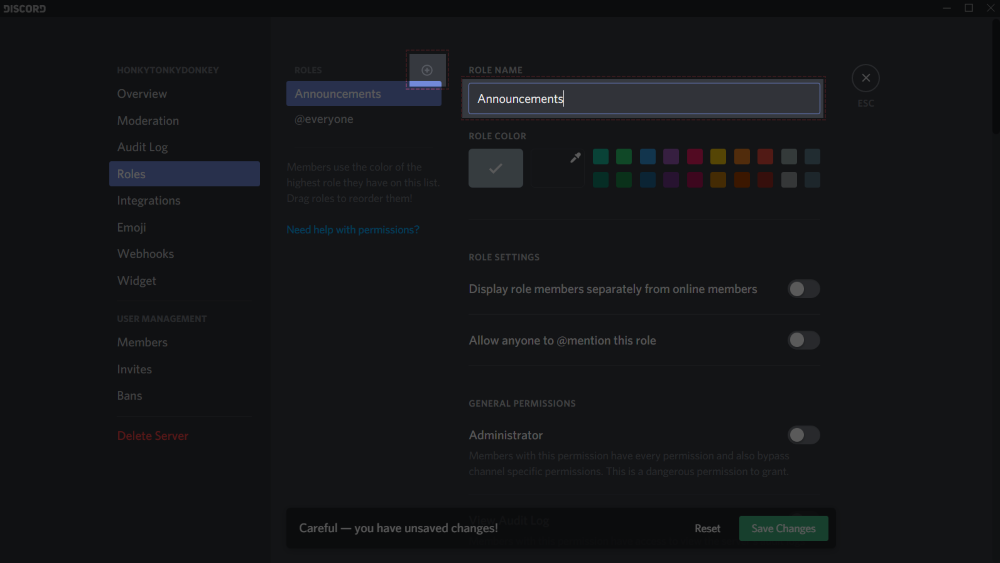Choose the bright blue role color, top row
This screenshot has width=1000, height=563.
point(647,156)
